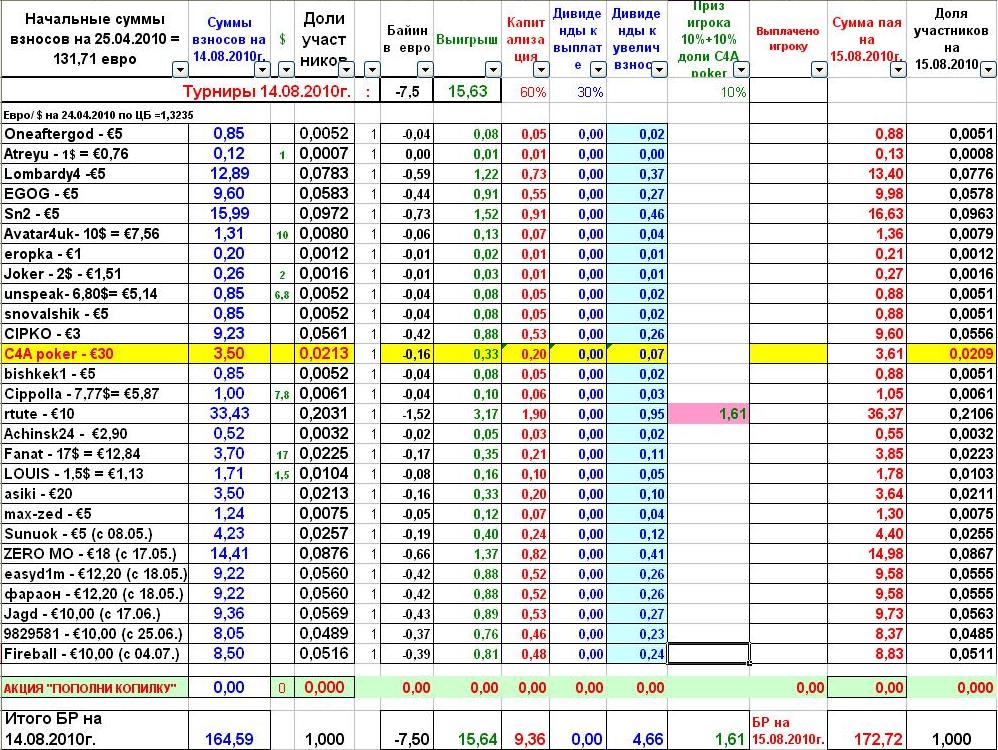Click the 'Joker - 2$ - €1,51' cell
The image size is (998, 750).
click(x=95, y=274)
